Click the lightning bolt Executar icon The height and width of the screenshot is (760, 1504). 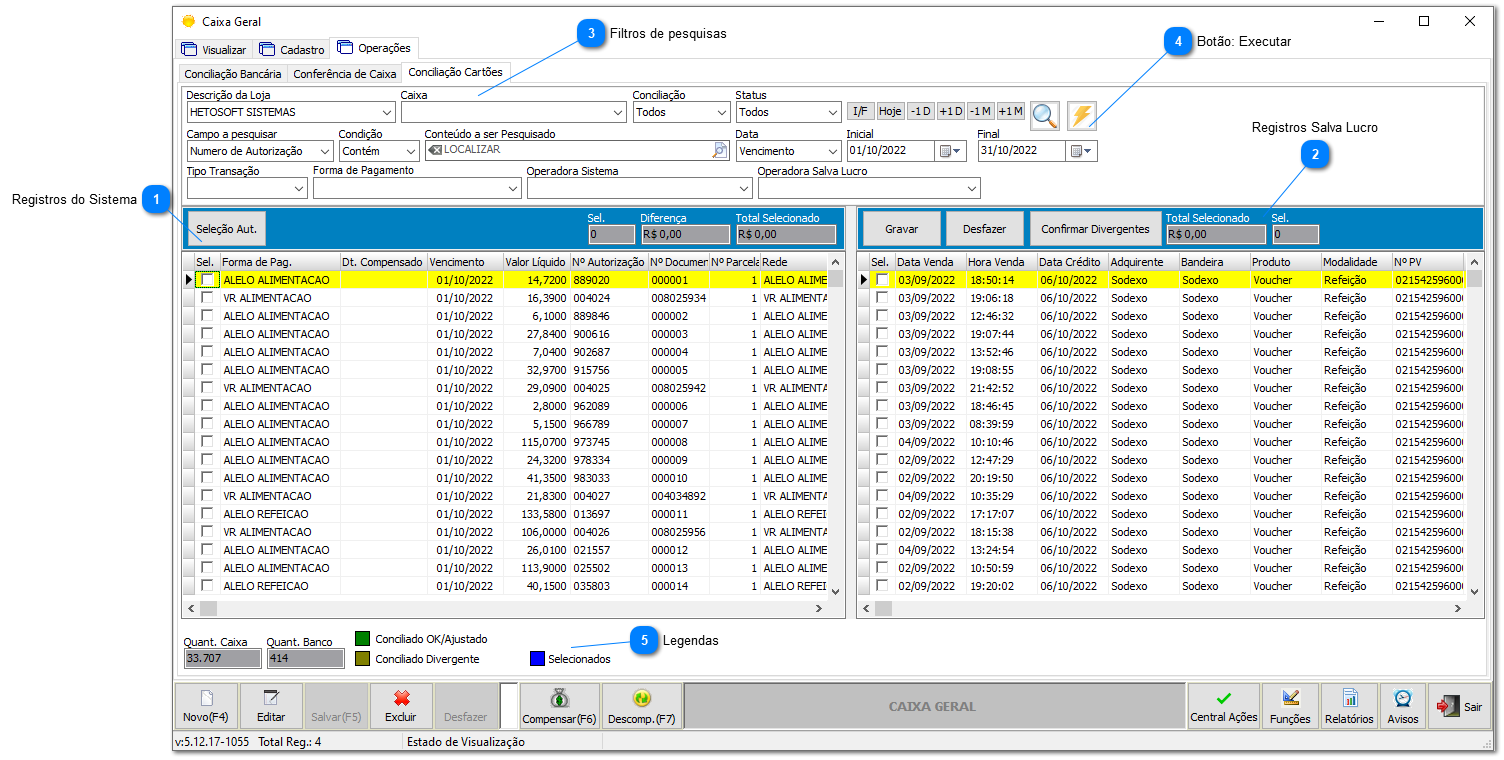coord(1082,115)
